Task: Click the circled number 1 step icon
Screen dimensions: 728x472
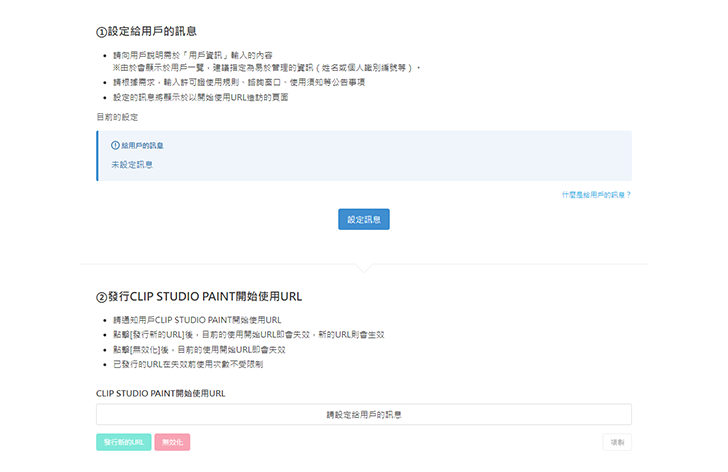Action: (x=101, y=32)
